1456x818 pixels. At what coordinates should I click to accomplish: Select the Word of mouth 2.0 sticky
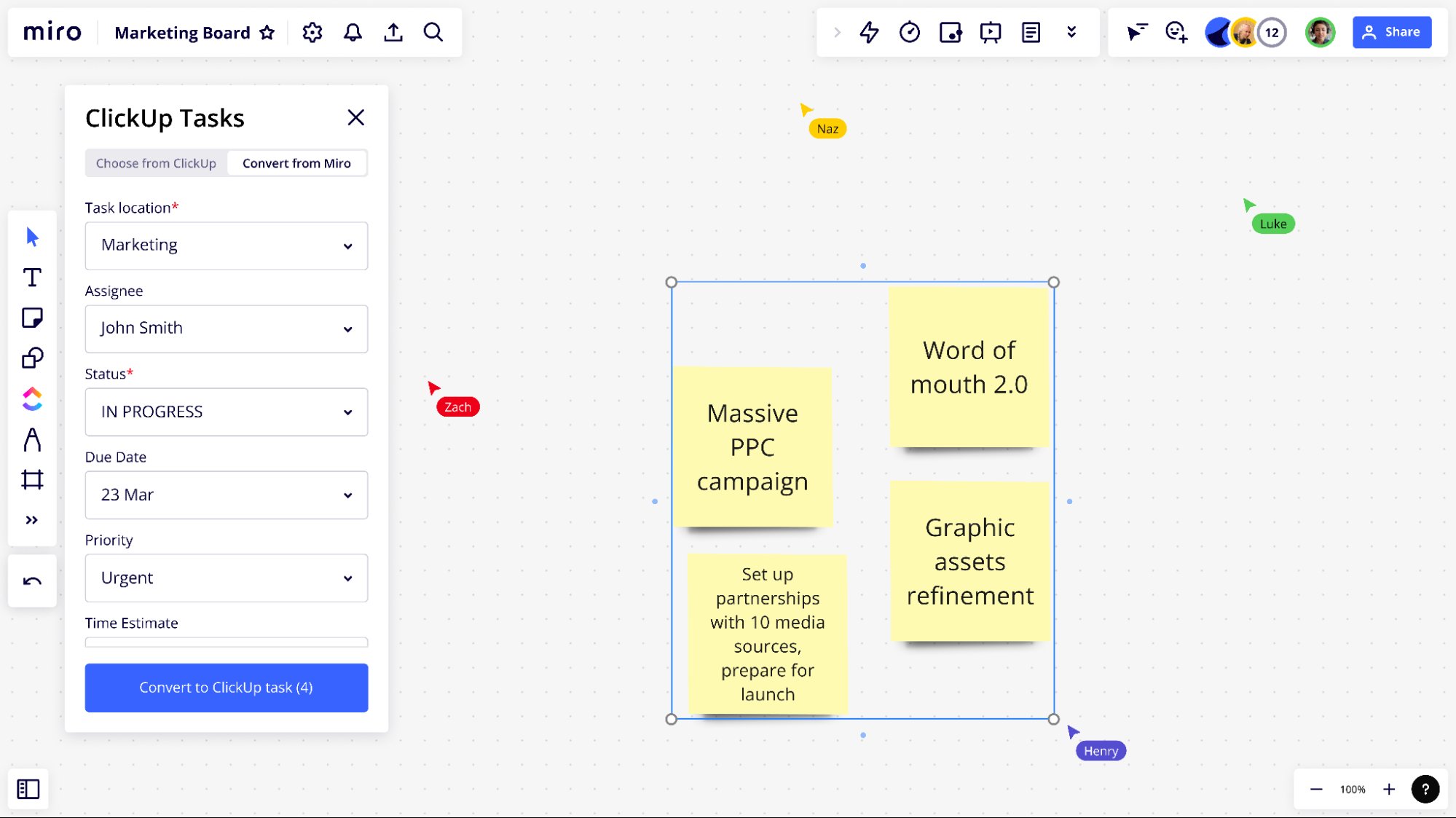click(x=968, y=367)
